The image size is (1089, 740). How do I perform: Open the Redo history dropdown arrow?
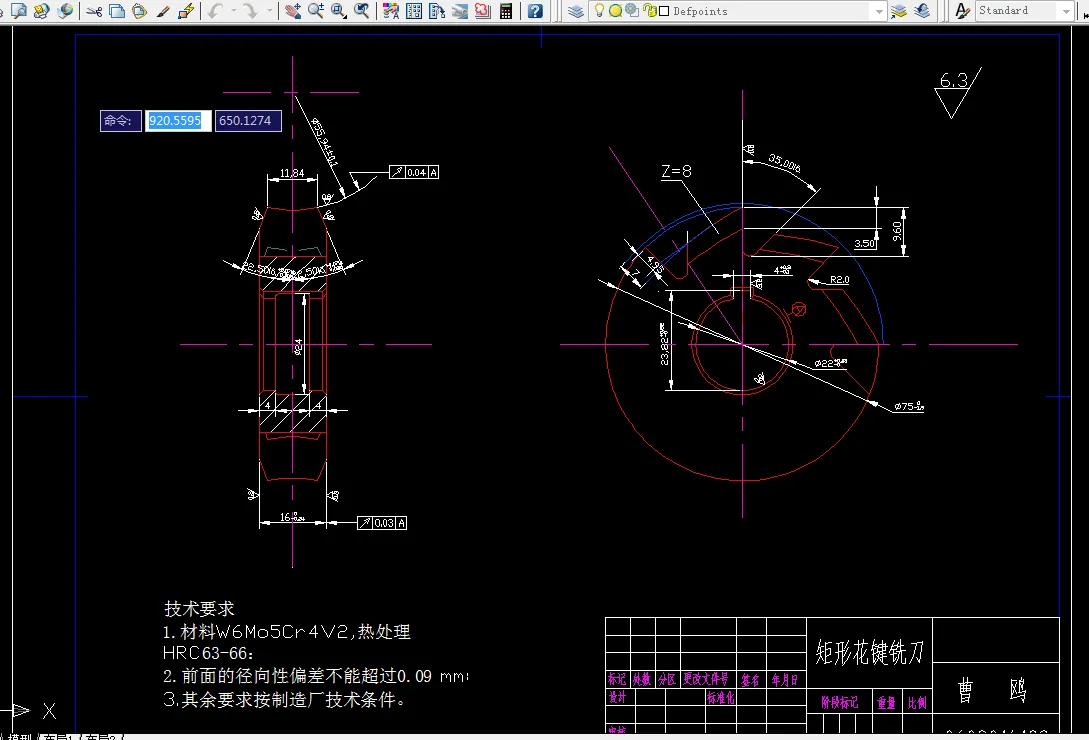tap(269, 10)
